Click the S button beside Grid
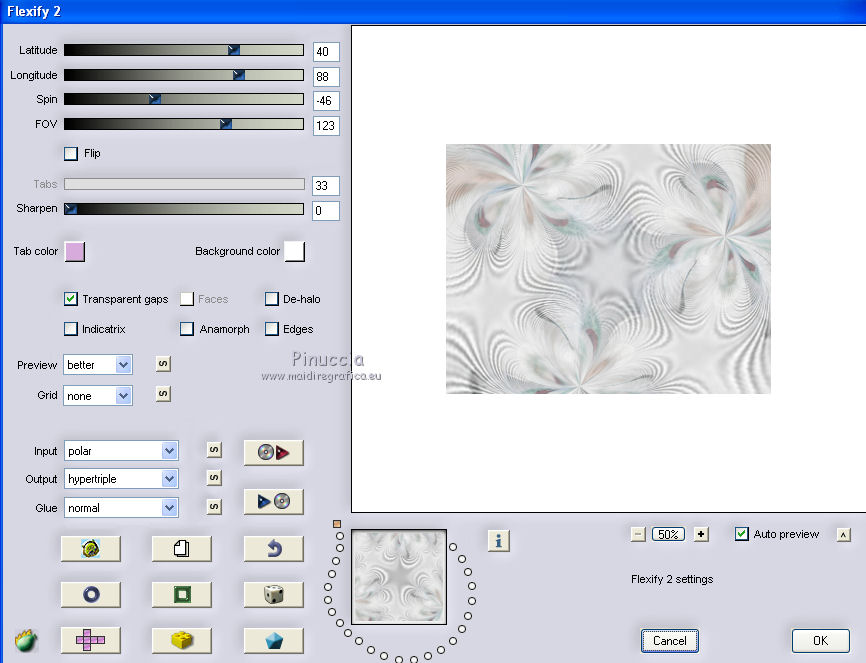 (163, 394)
